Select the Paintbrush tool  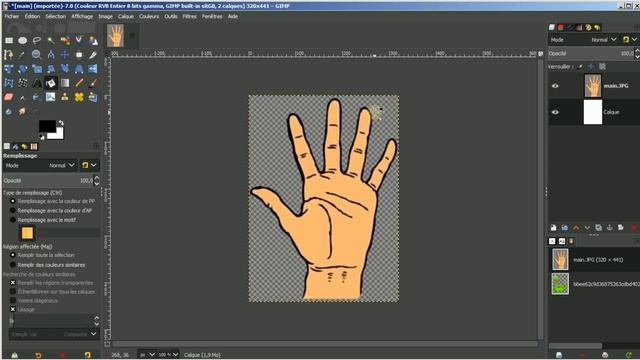coord(93,83)
